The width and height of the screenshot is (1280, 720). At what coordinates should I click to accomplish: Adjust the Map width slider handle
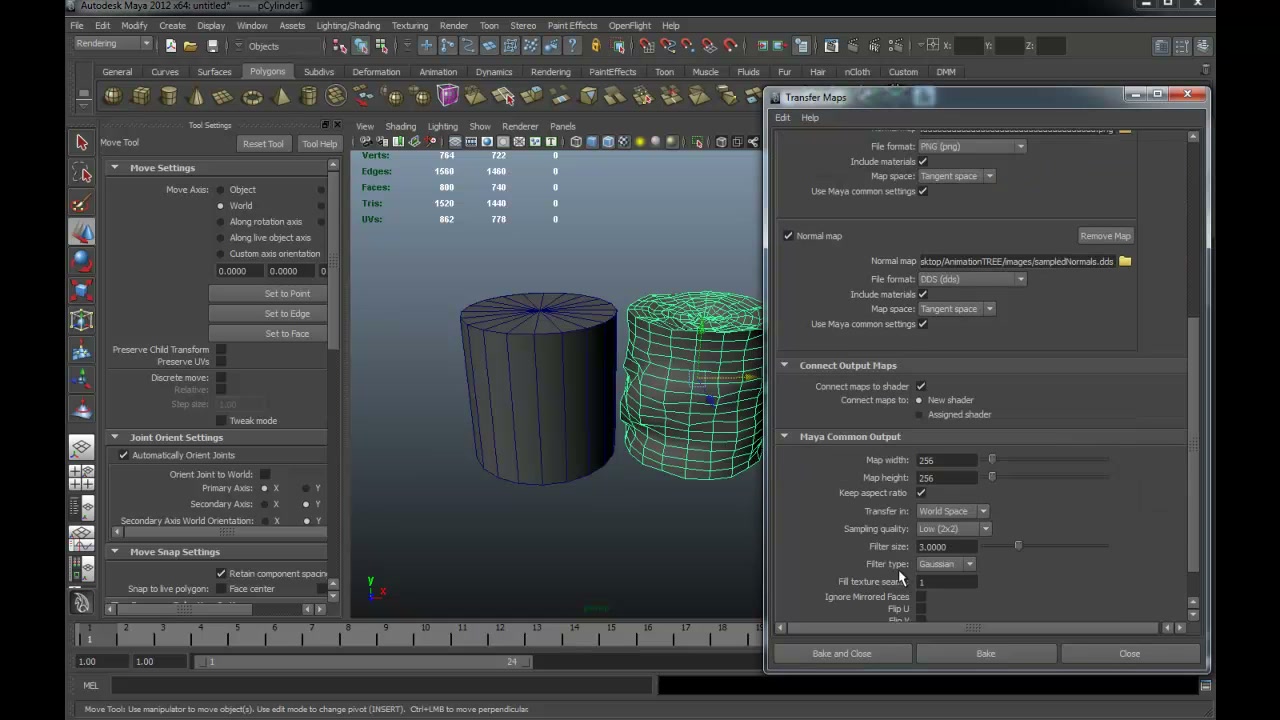pos(992,460)
